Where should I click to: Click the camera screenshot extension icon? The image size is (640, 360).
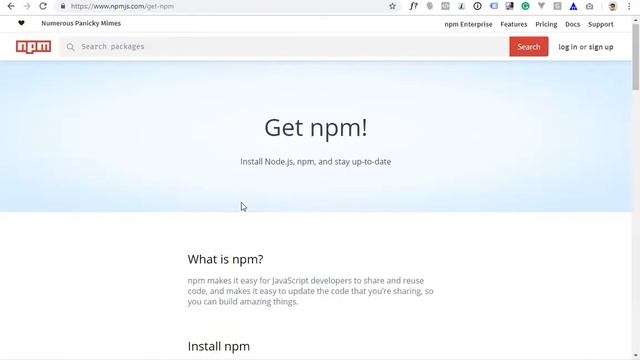click(x=589, y=6)
